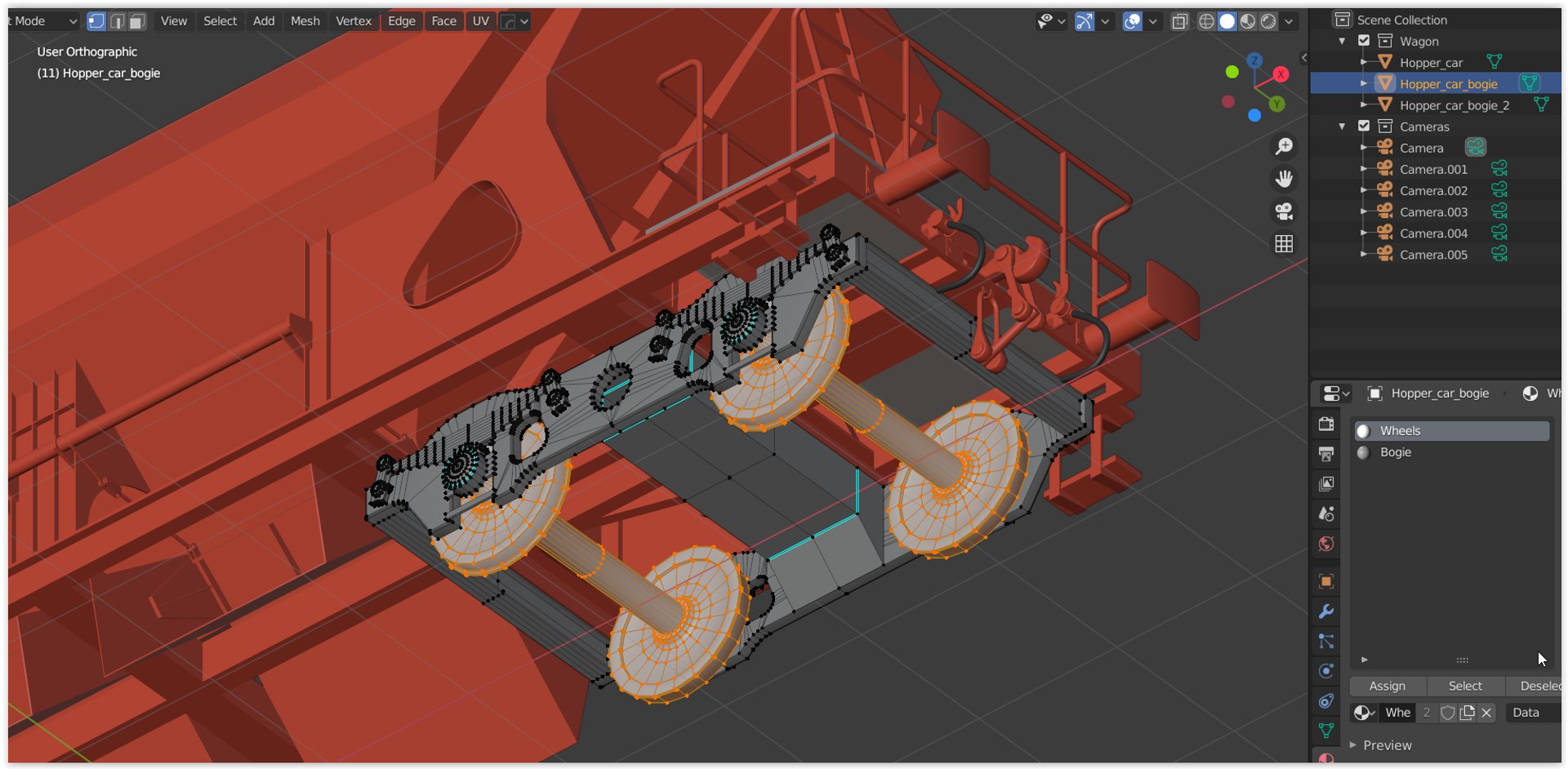
Task: Expand the Hopper_car object row
Action: (x=1364, y=62)
